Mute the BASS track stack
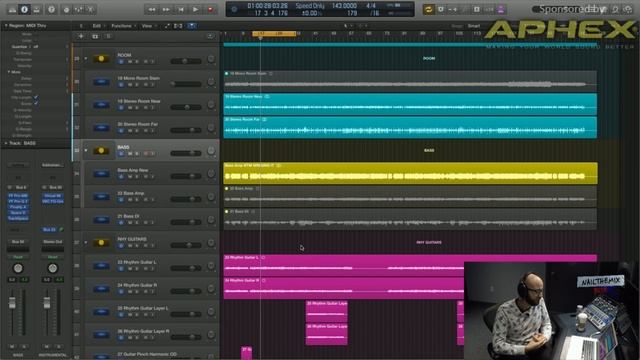The width and height of the screenshot is (640, 360). [x=130, y=154]
